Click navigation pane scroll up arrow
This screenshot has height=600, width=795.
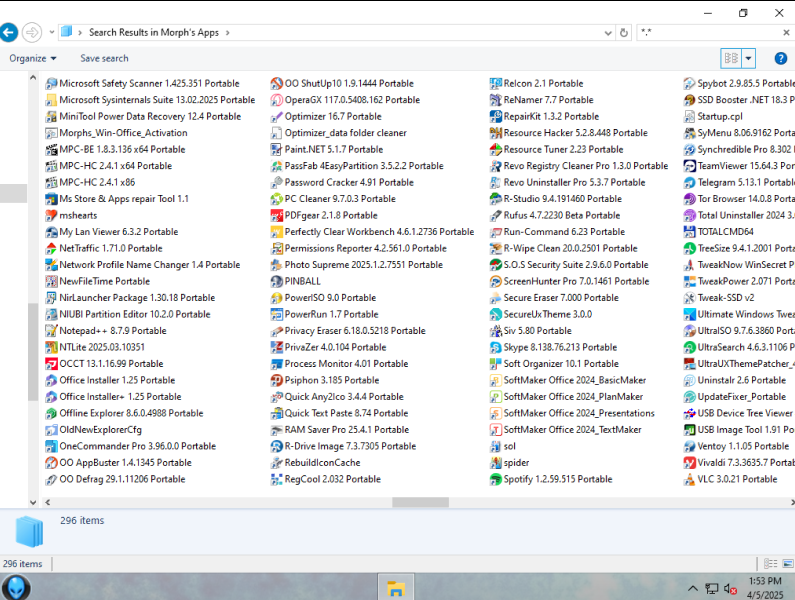coord(32,78)
